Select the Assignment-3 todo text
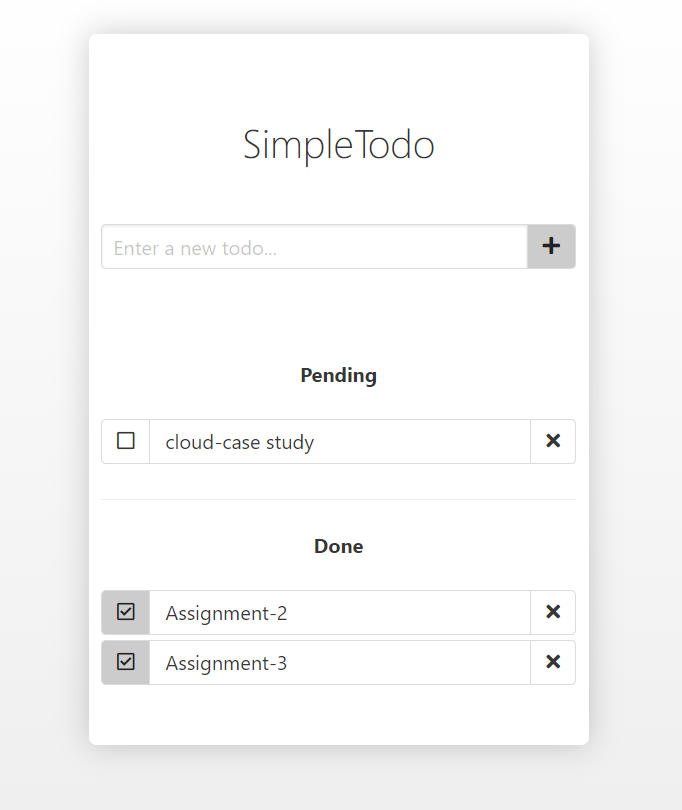The image size is (682, 810). [226, 663]
